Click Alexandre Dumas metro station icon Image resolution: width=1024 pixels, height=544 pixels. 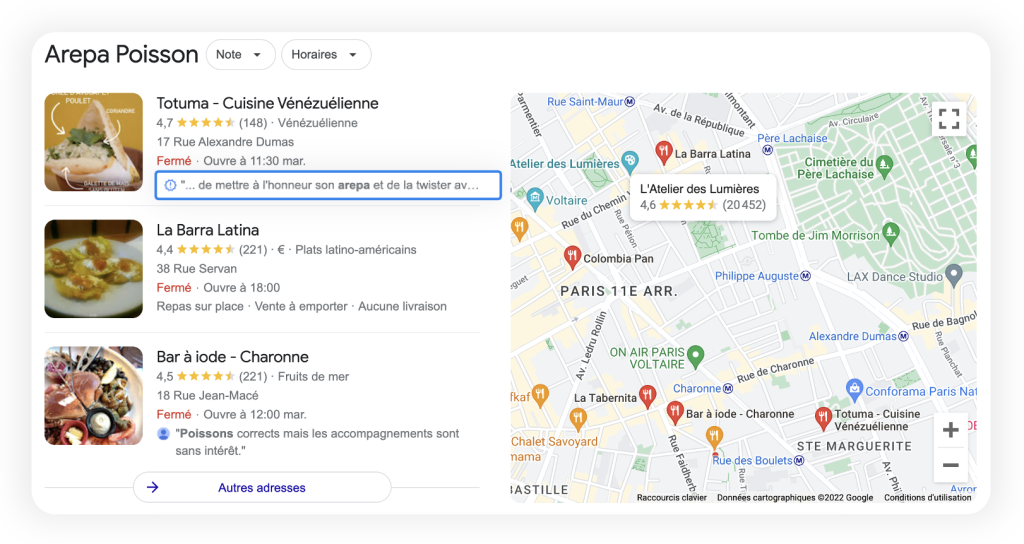(903, 336)
